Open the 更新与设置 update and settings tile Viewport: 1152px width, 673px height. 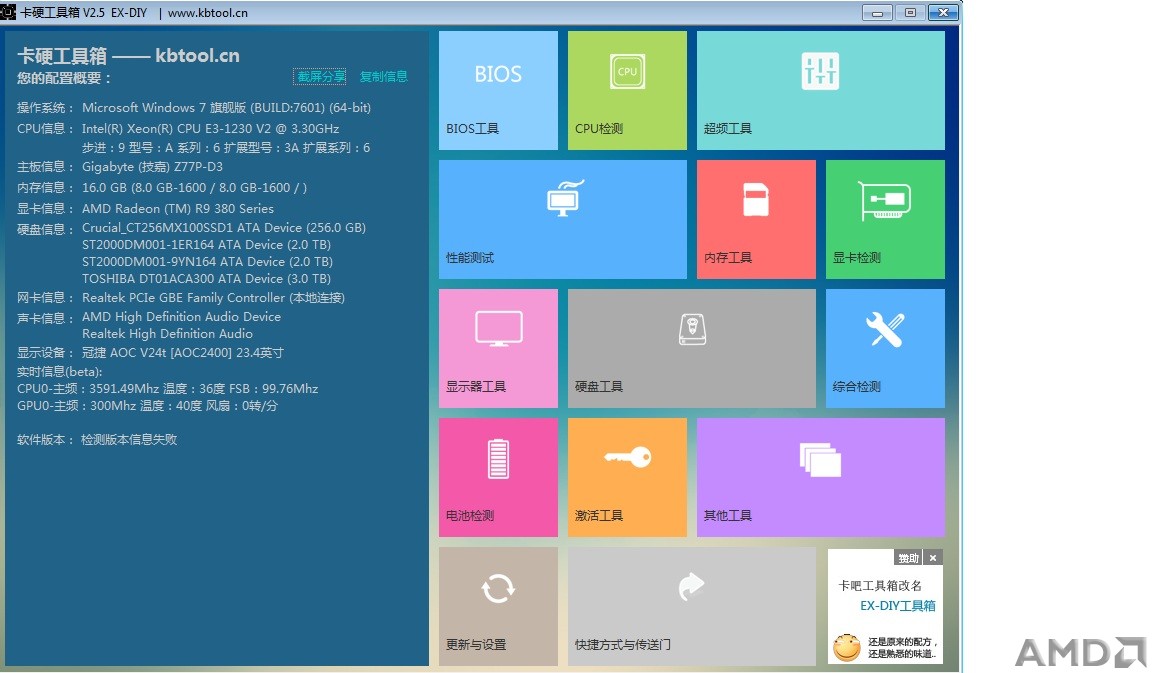click(498, 606)
